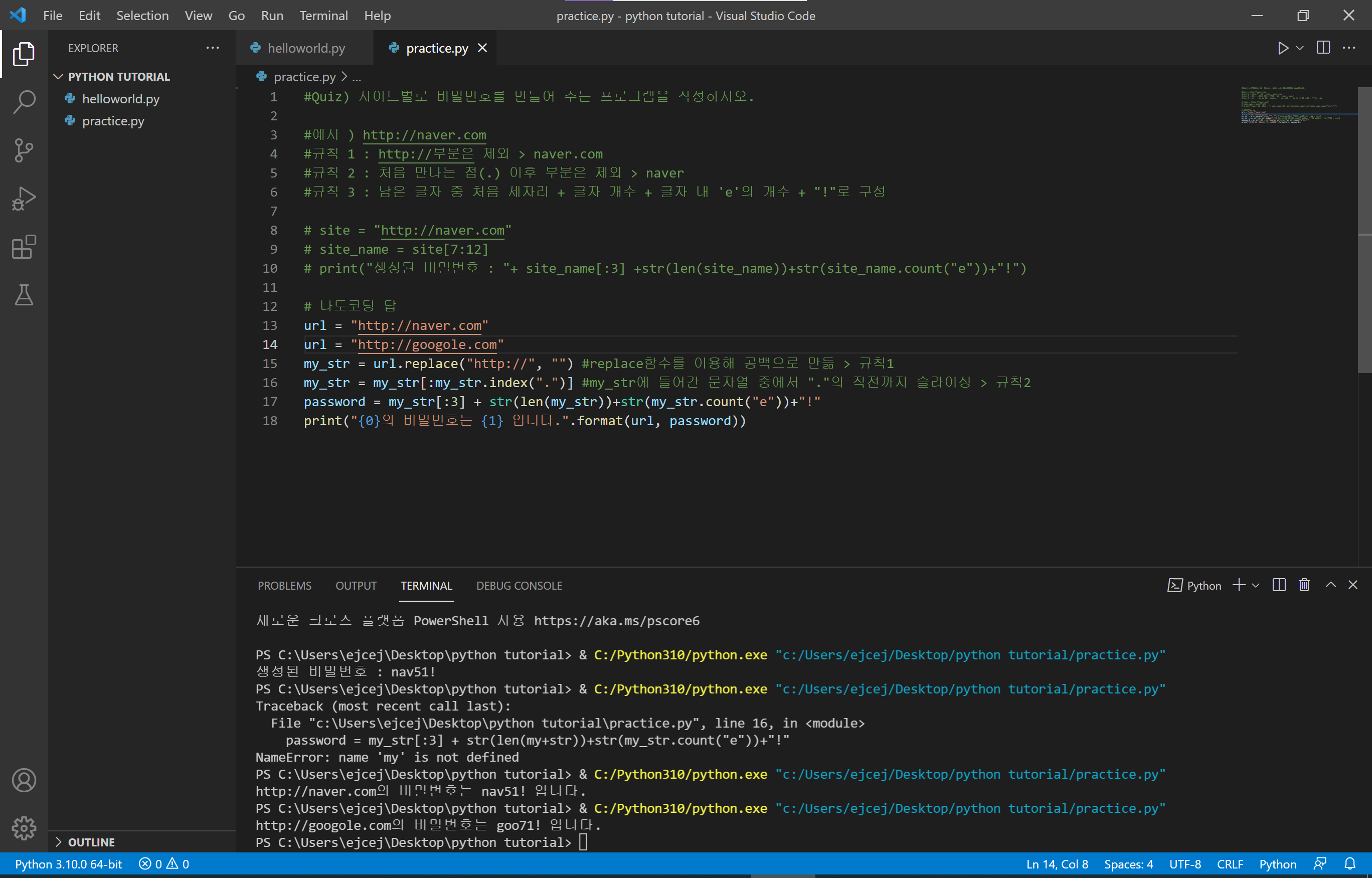The width and height of the screenshot is (1372, 878).
Task: Open the run options dropdown arrow
Action: pyautogui.click(x=1300, y=48)
